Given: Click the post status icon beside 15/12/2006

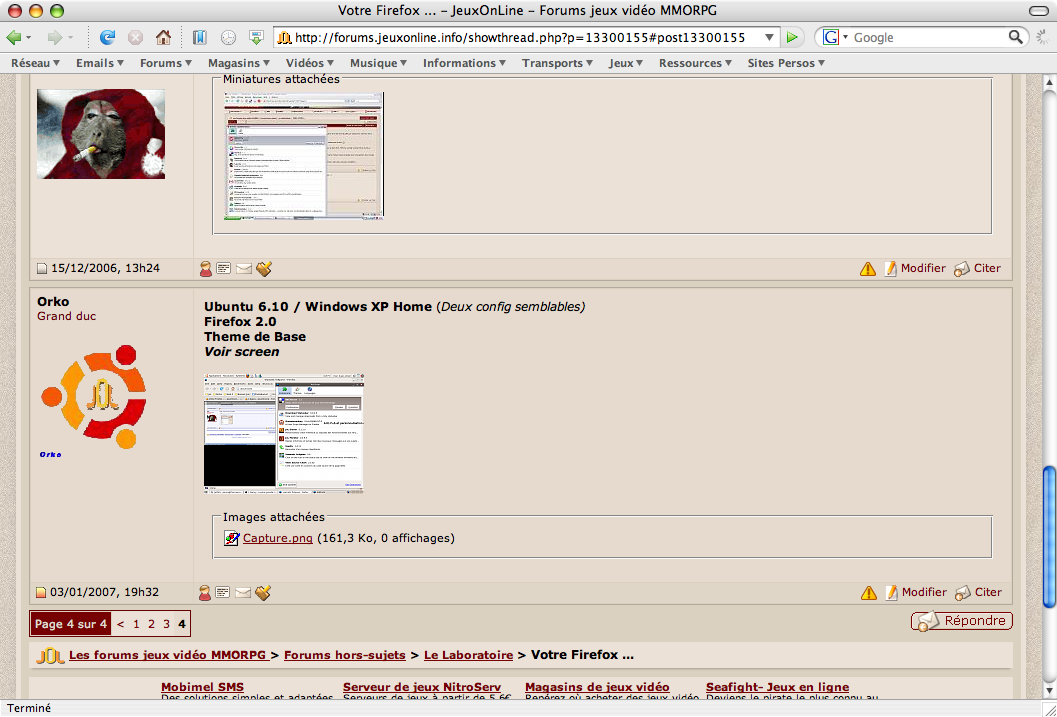Looking at the screenshot, I should click(42, 268).
